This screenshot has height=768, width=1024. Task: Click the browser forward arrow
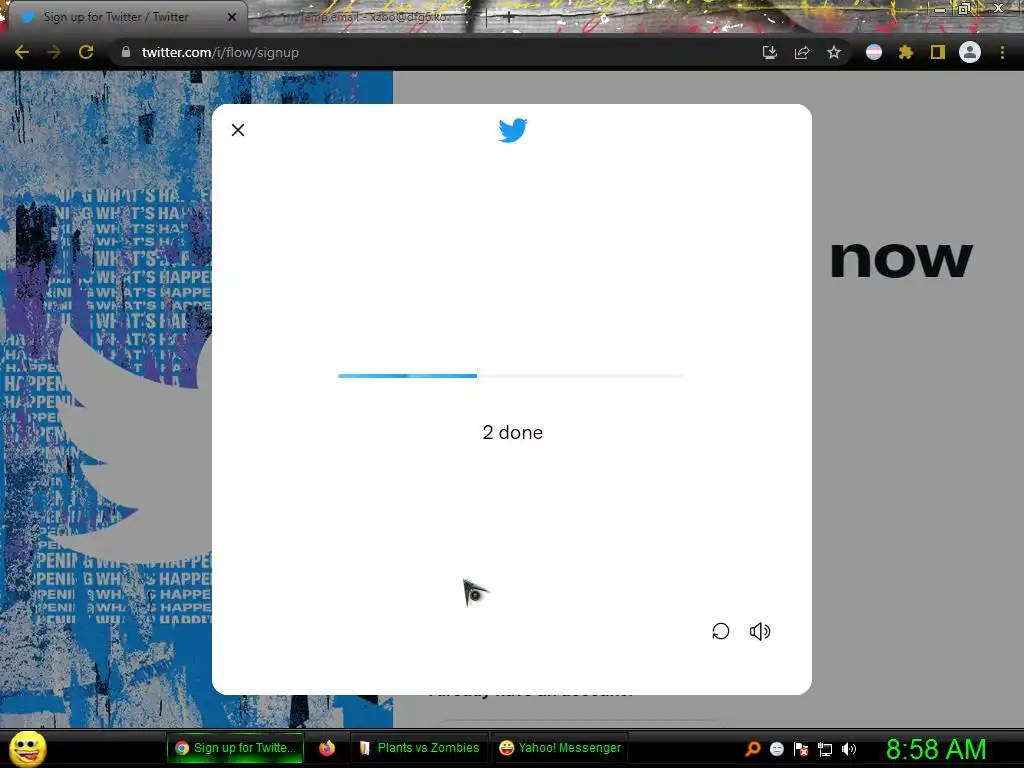point(54,52)
